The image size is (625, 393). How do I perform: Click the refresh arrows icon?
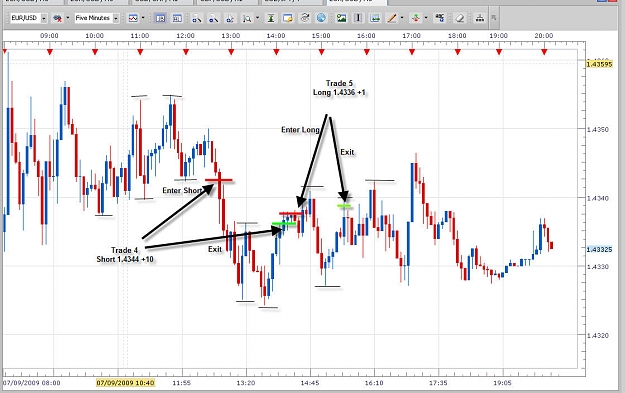(x=305, y=18)
